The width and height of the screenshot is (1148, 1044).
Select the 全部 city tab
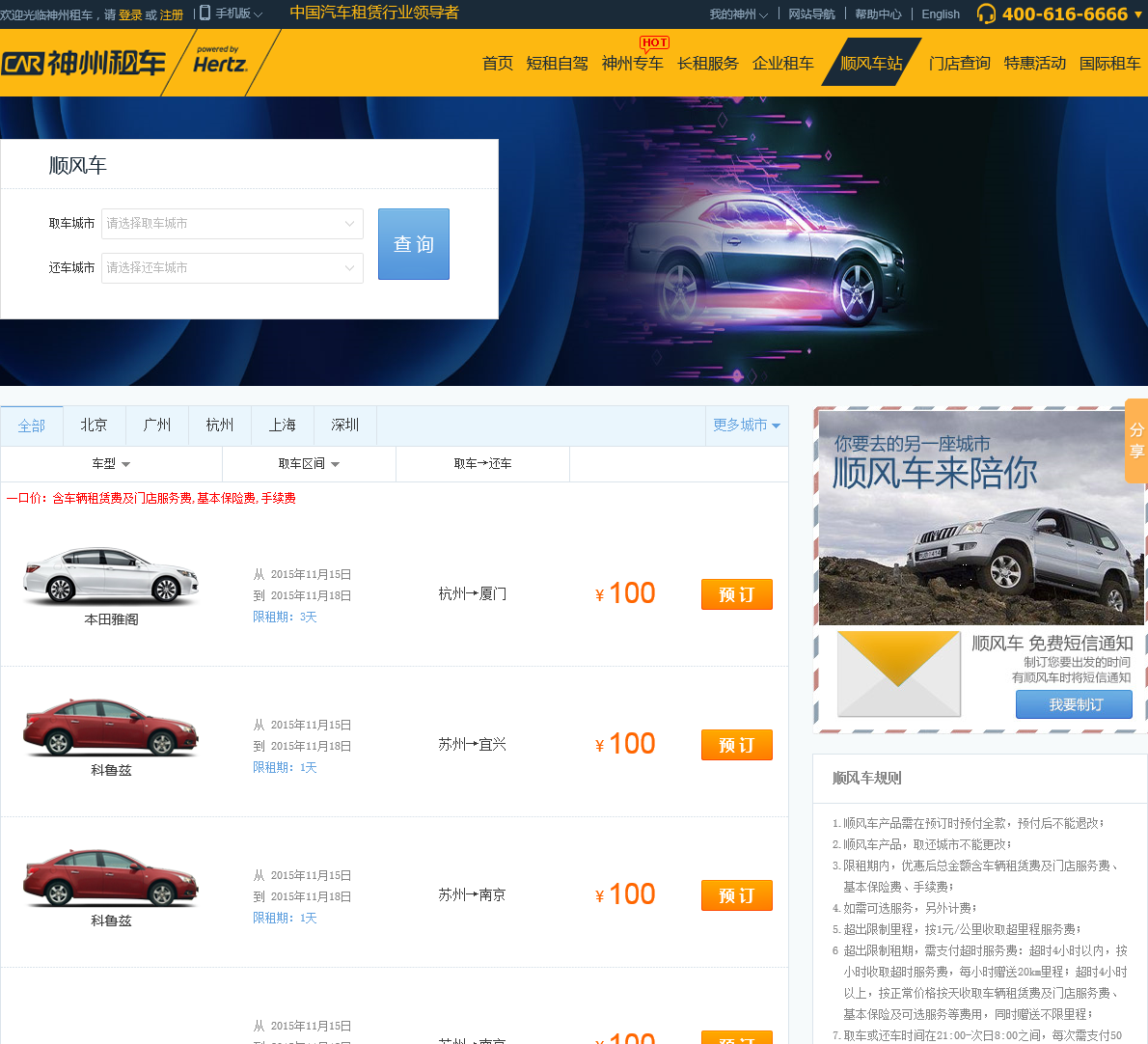[32, 426]
